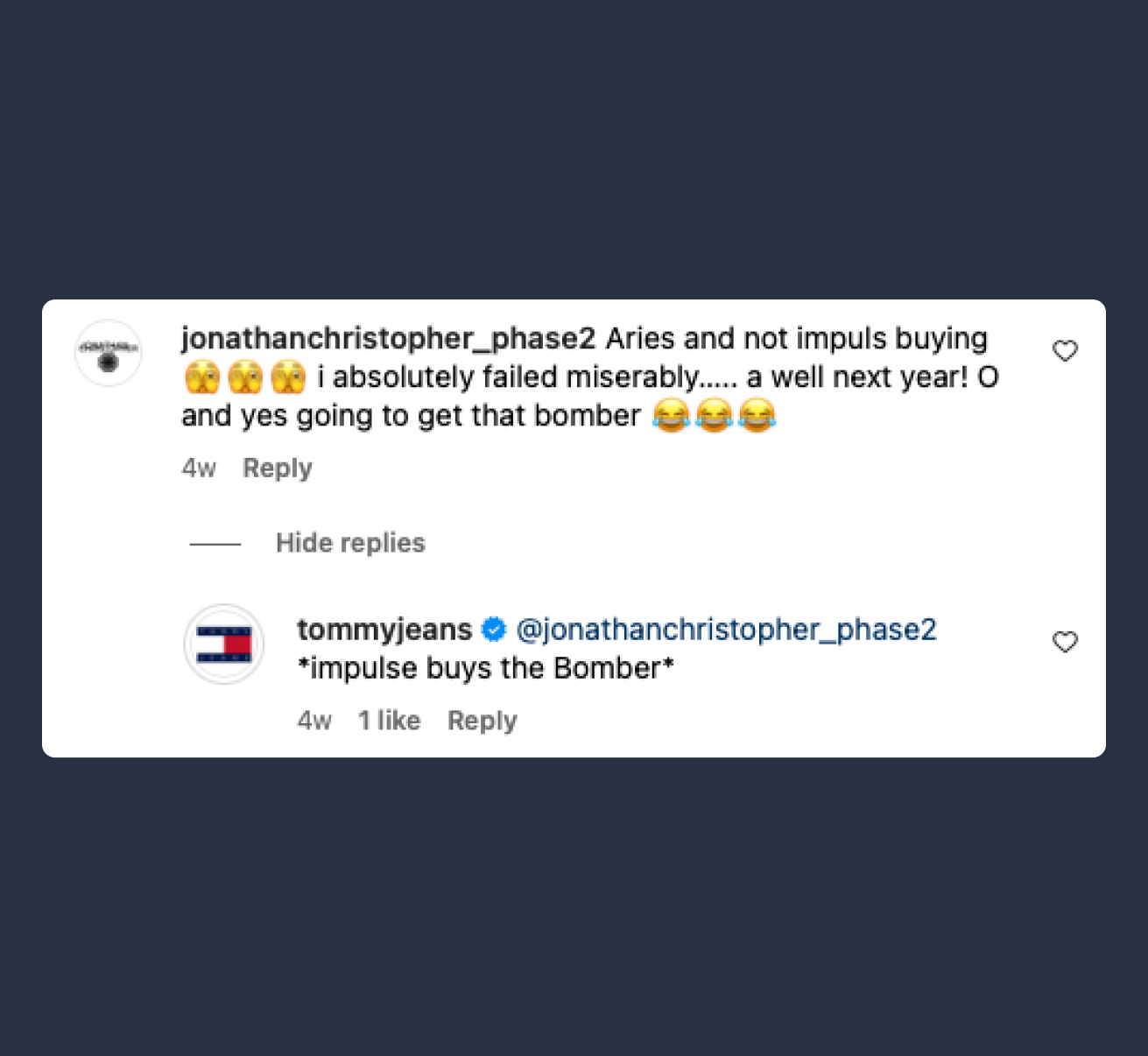Click the impulse buys the Bomber text
This screenshot has height=1056, width=1148.
tap(486, 668)
